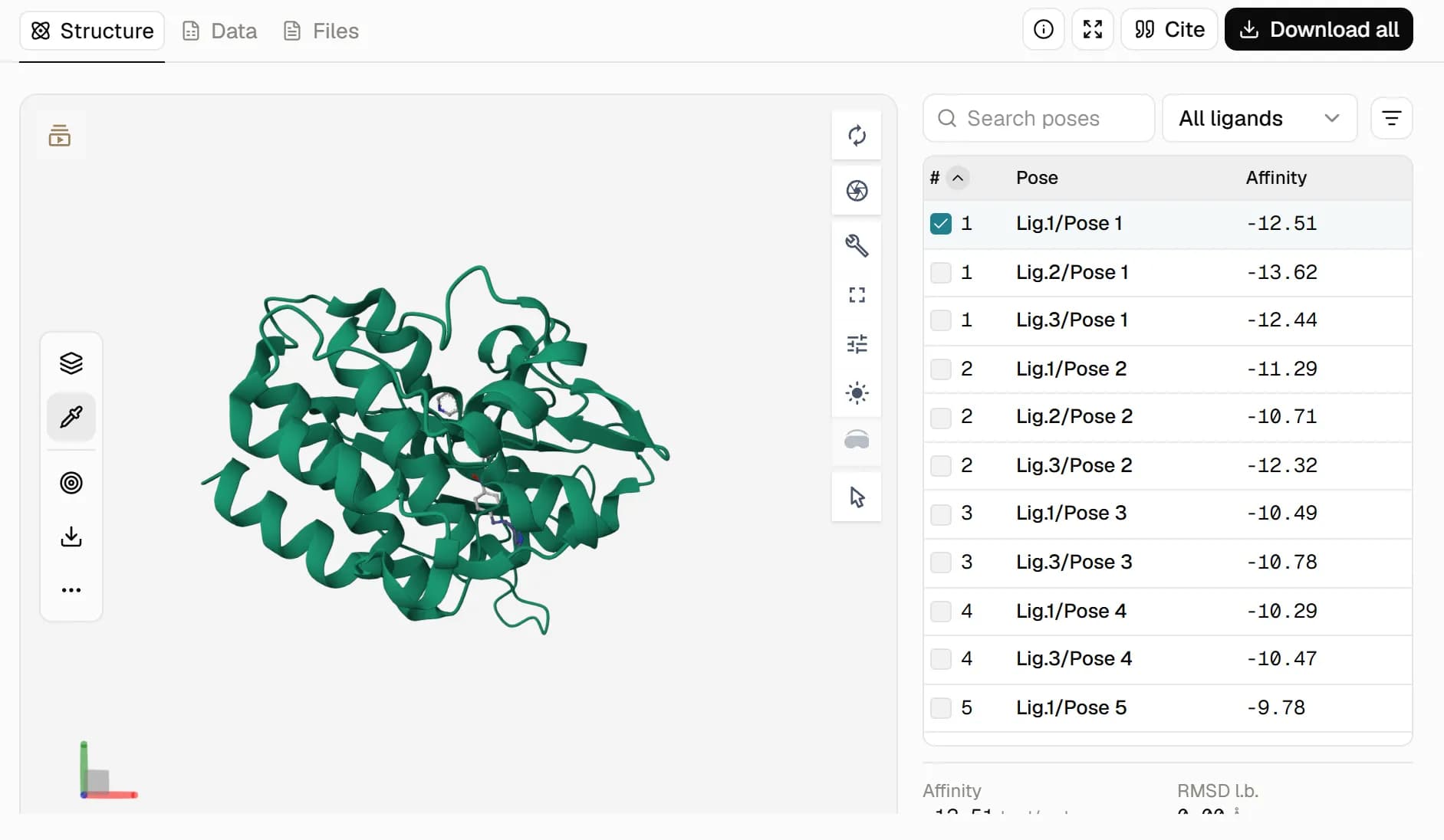The image size is (1444, 840).
Task: Open the sliders control panel icon
Action: coord(857,344)
